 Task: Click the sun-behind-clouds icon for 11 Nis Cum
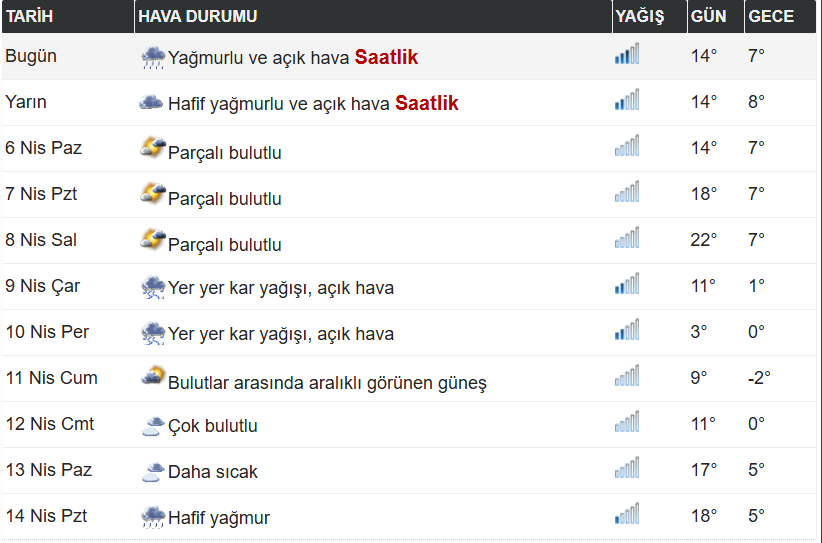(x=153, y=376)
